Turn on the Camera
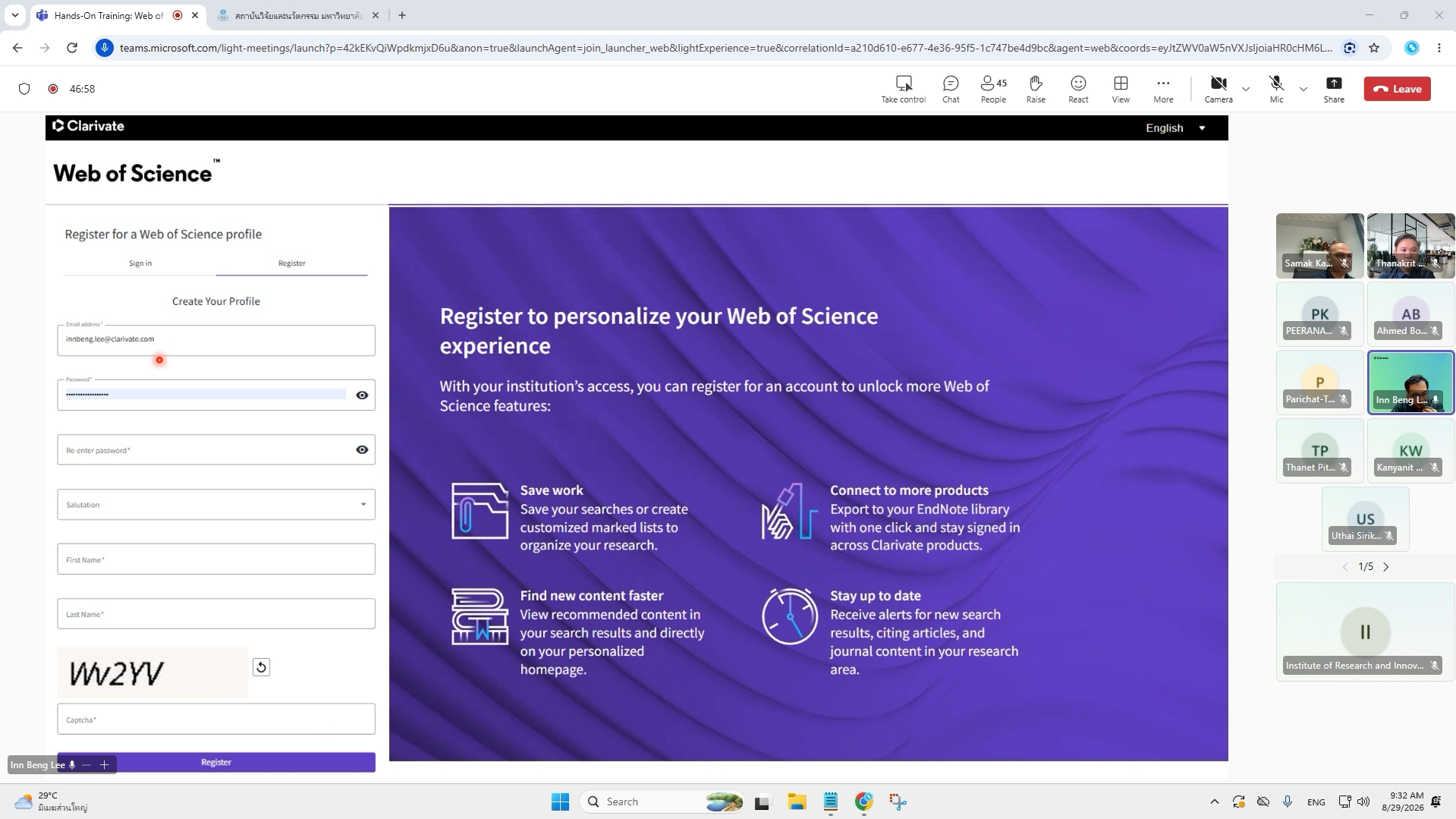1456x819 pixels. coord(1219,89)
